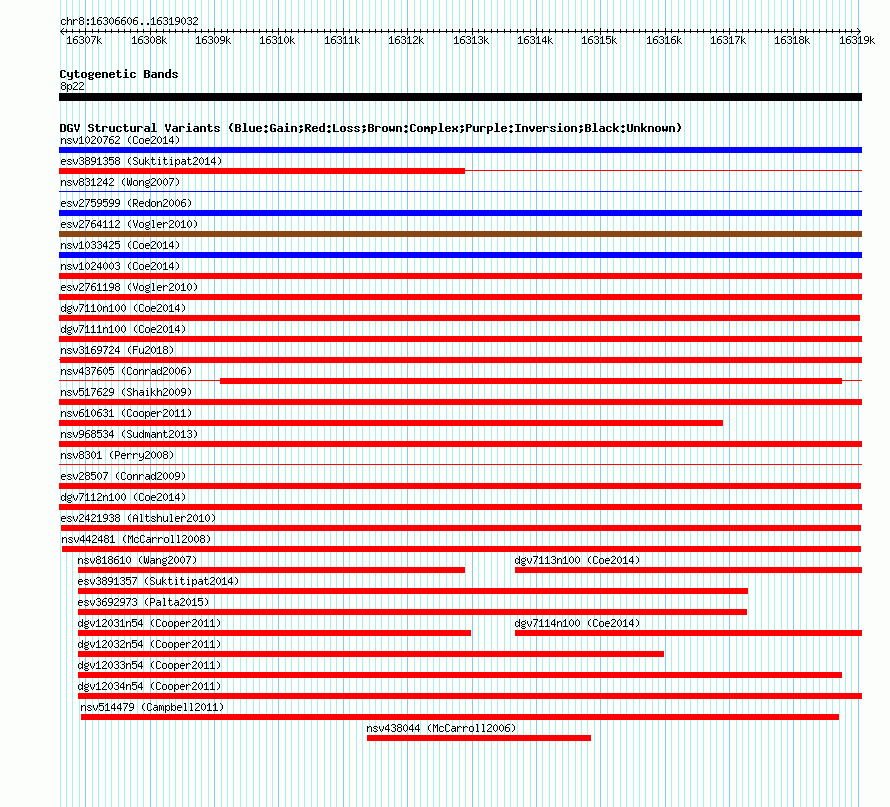
Task: Click the Cytogenetic Bands track title
Action: point(119,74)
